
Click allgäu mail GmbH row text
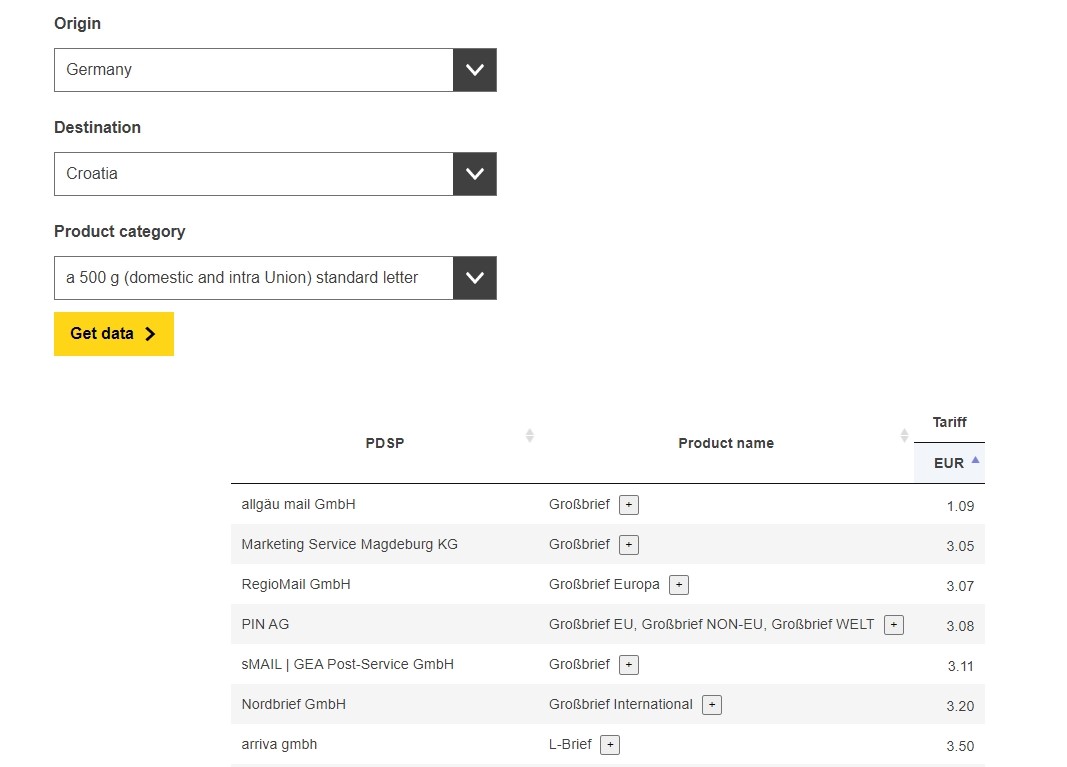click(x=299, y=505)
